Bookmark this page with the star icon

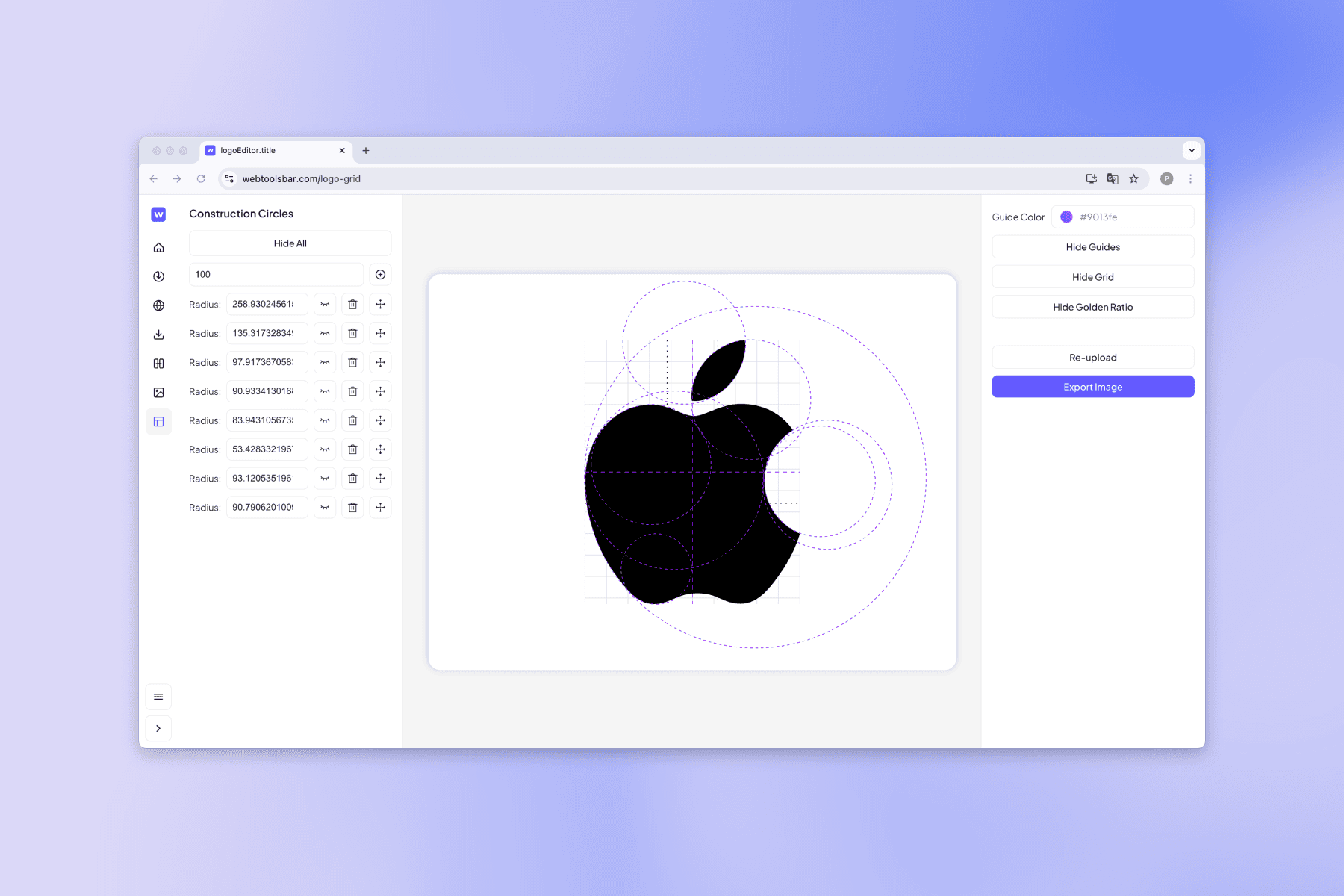click(x=1134, y=179)
